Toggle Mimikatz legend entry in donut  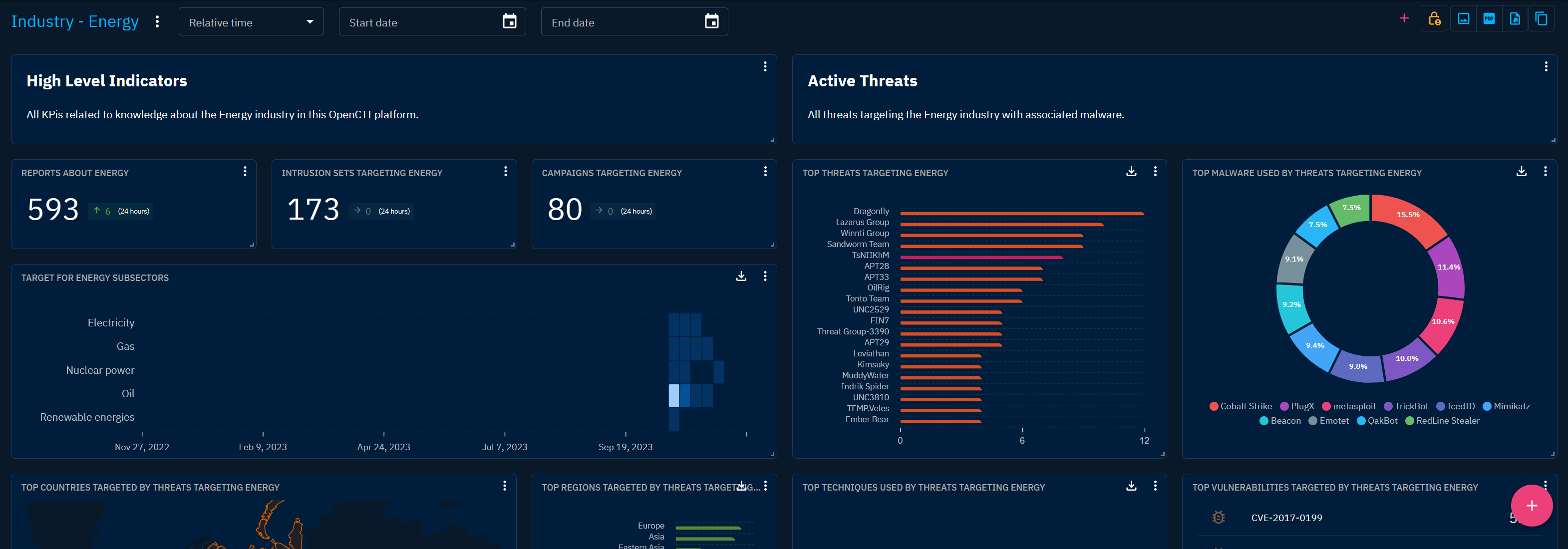pyautogui.click(x=1506, y=406)
